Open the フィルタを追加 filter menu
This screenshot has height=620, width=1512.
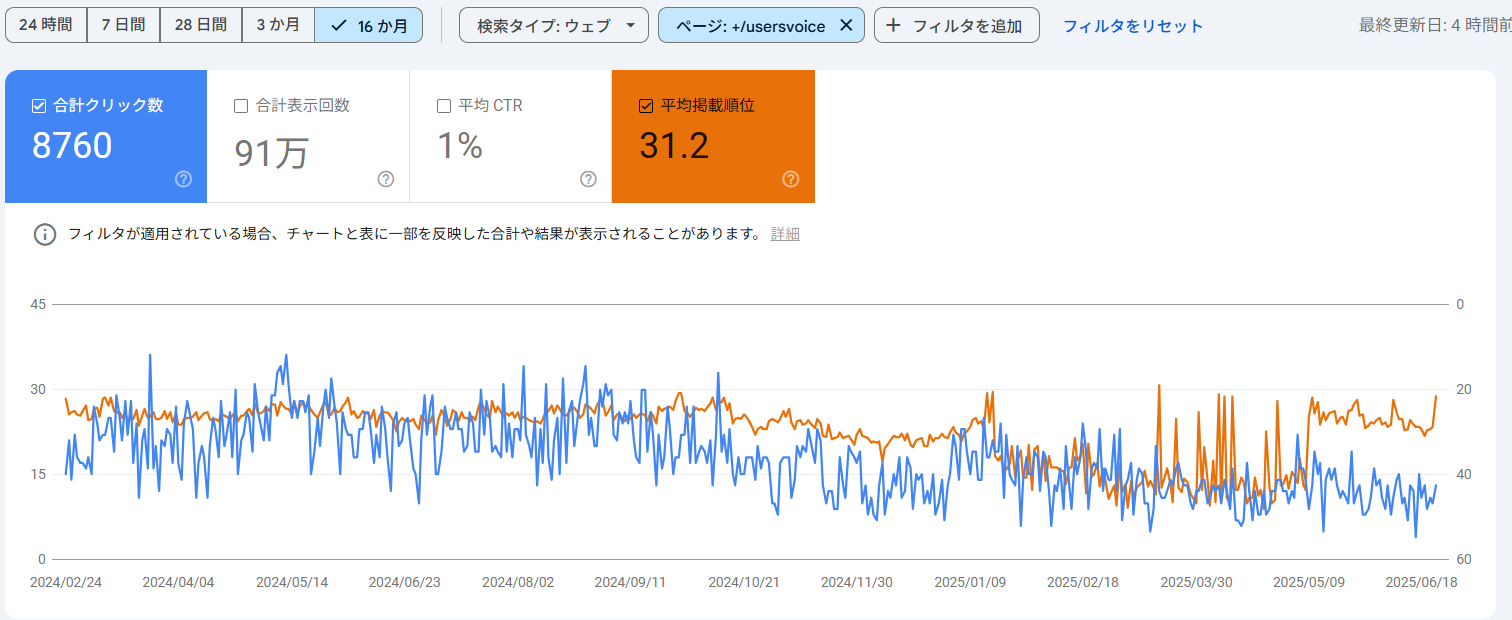tap(956, 24)
